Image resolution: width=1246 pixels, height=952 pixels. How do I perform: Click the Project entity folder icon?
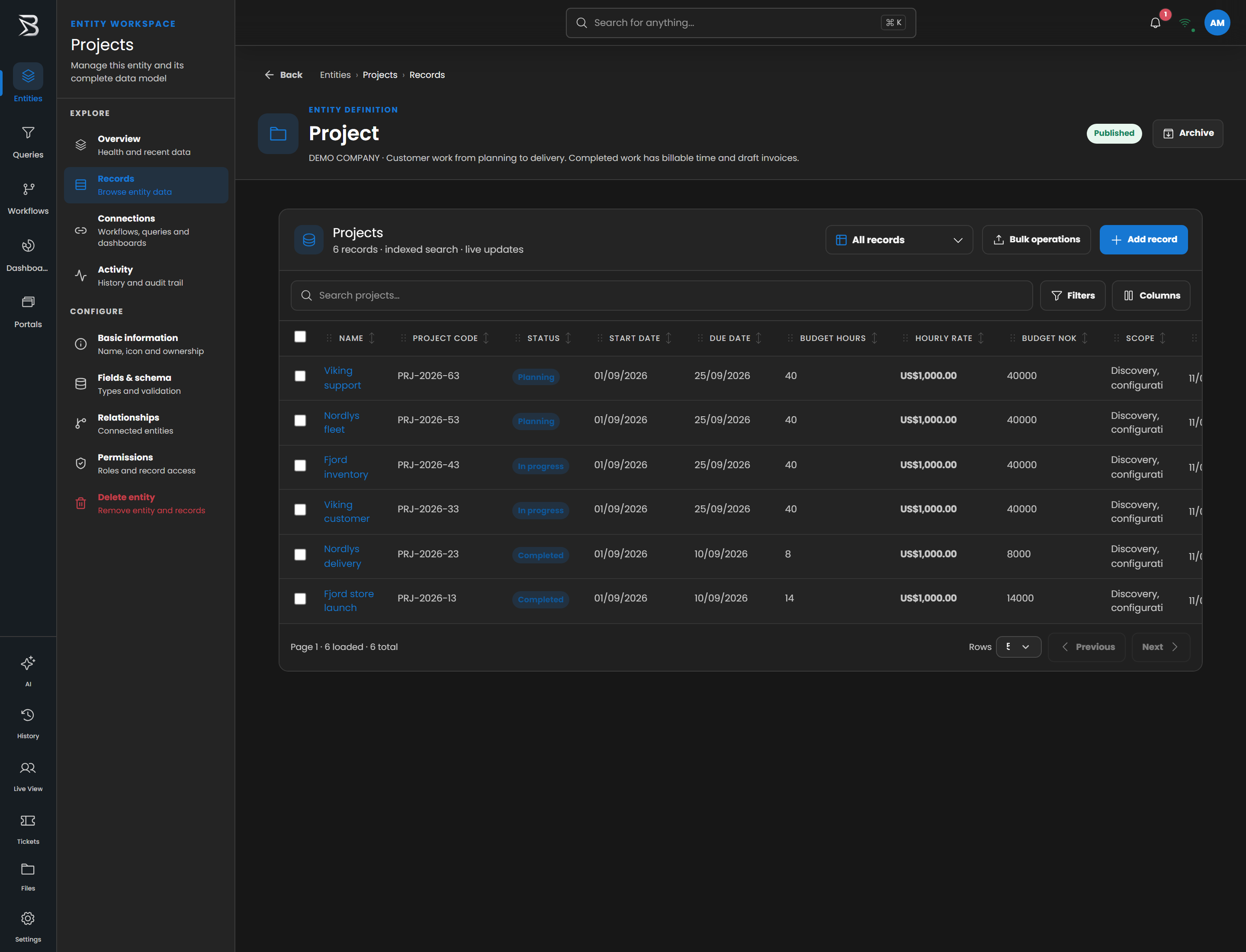tap(278, 134)
